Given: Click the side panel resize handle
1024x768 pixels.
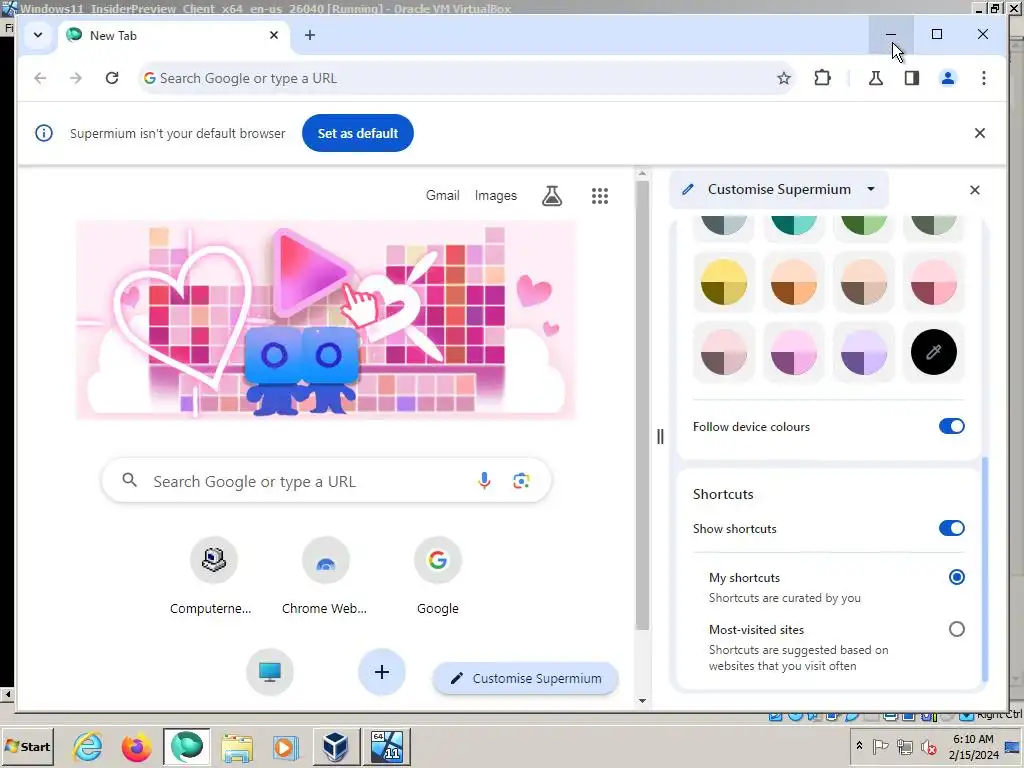Looking at the screenshot, I should (x=660, y=436).
